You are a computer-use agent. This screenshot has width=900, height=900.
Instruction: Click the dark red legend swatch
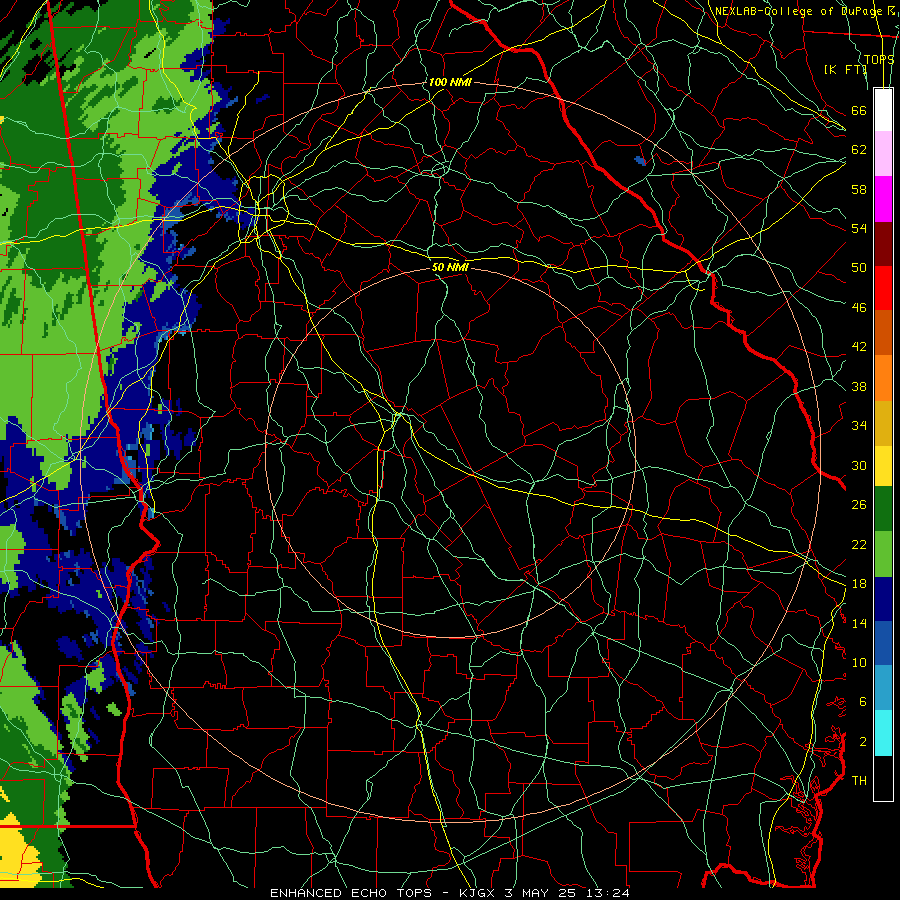click(x=883, y=243)
